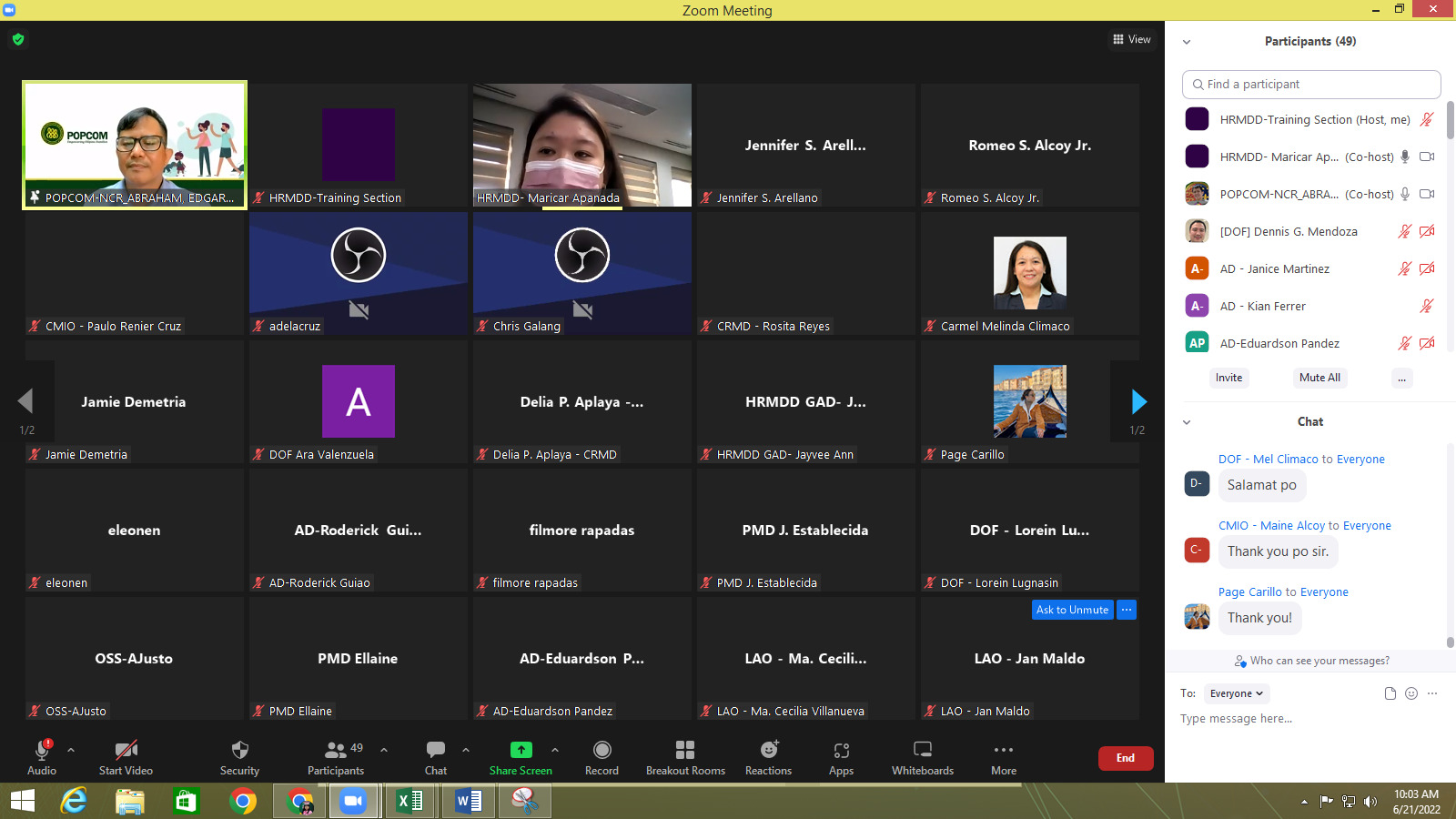Start recording with the Record button

click(x=602, y=757)
